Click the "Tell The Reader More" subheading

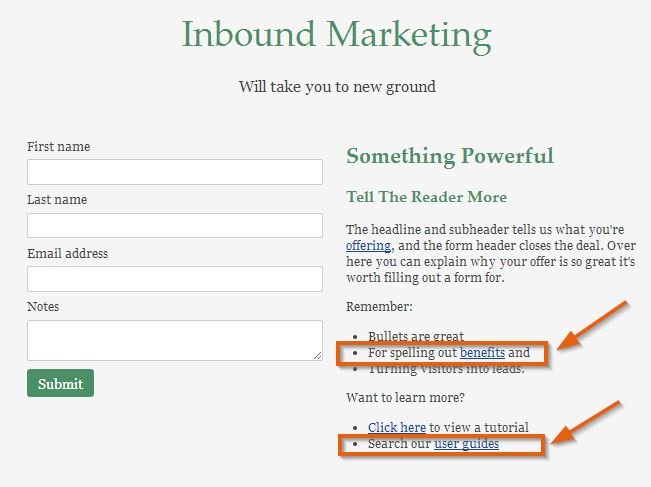pos(426,197)
